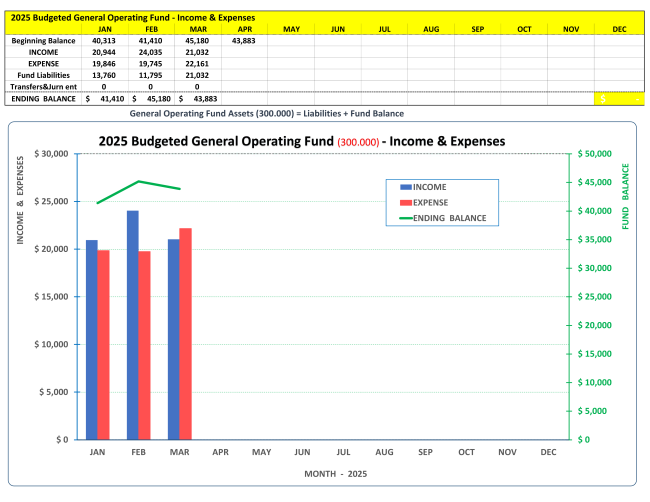Select the January INCOME cell 20,944

(104, 52)
